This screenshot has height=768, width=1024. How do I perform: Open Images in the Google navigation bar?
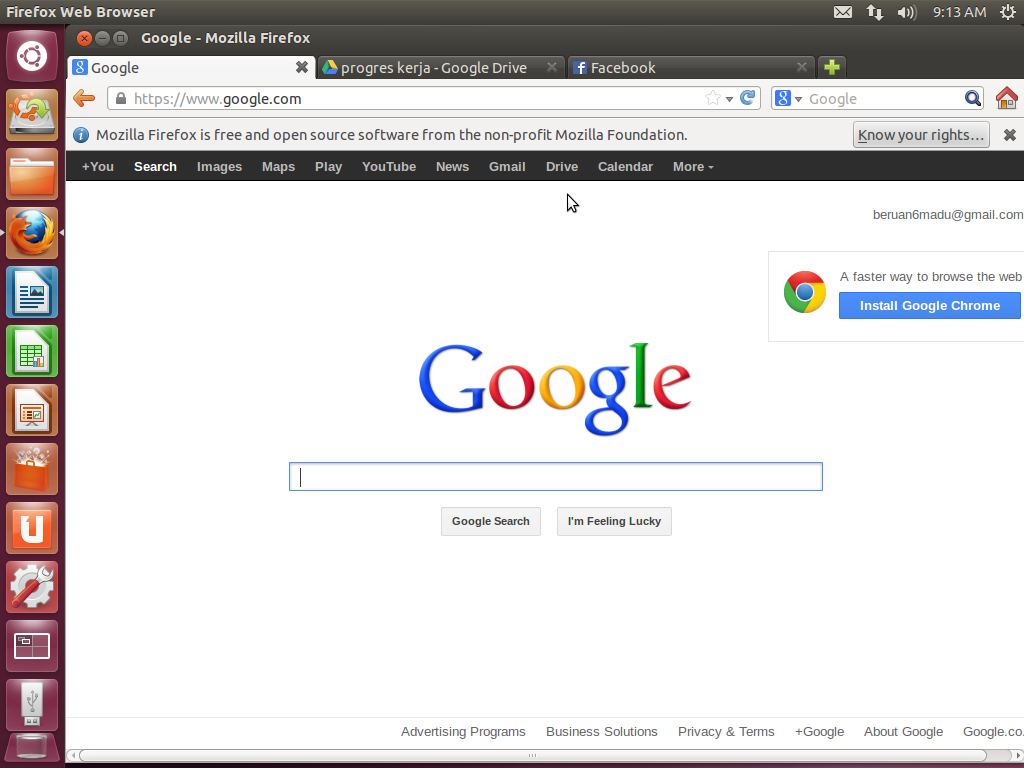(x=219, y=167)
